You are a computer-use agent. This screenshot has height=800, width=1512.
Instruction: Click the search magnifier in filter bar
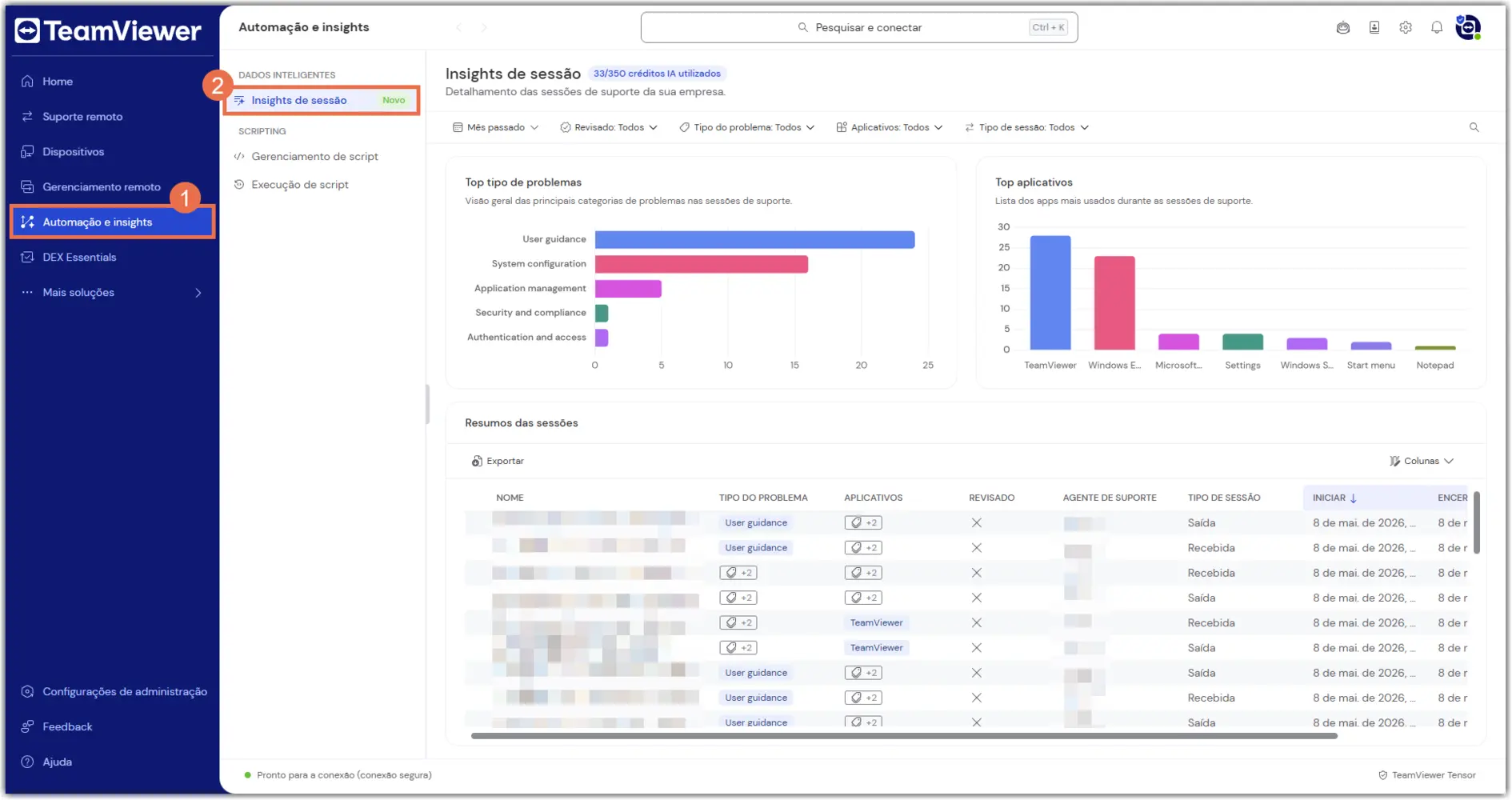(1474, 128)
